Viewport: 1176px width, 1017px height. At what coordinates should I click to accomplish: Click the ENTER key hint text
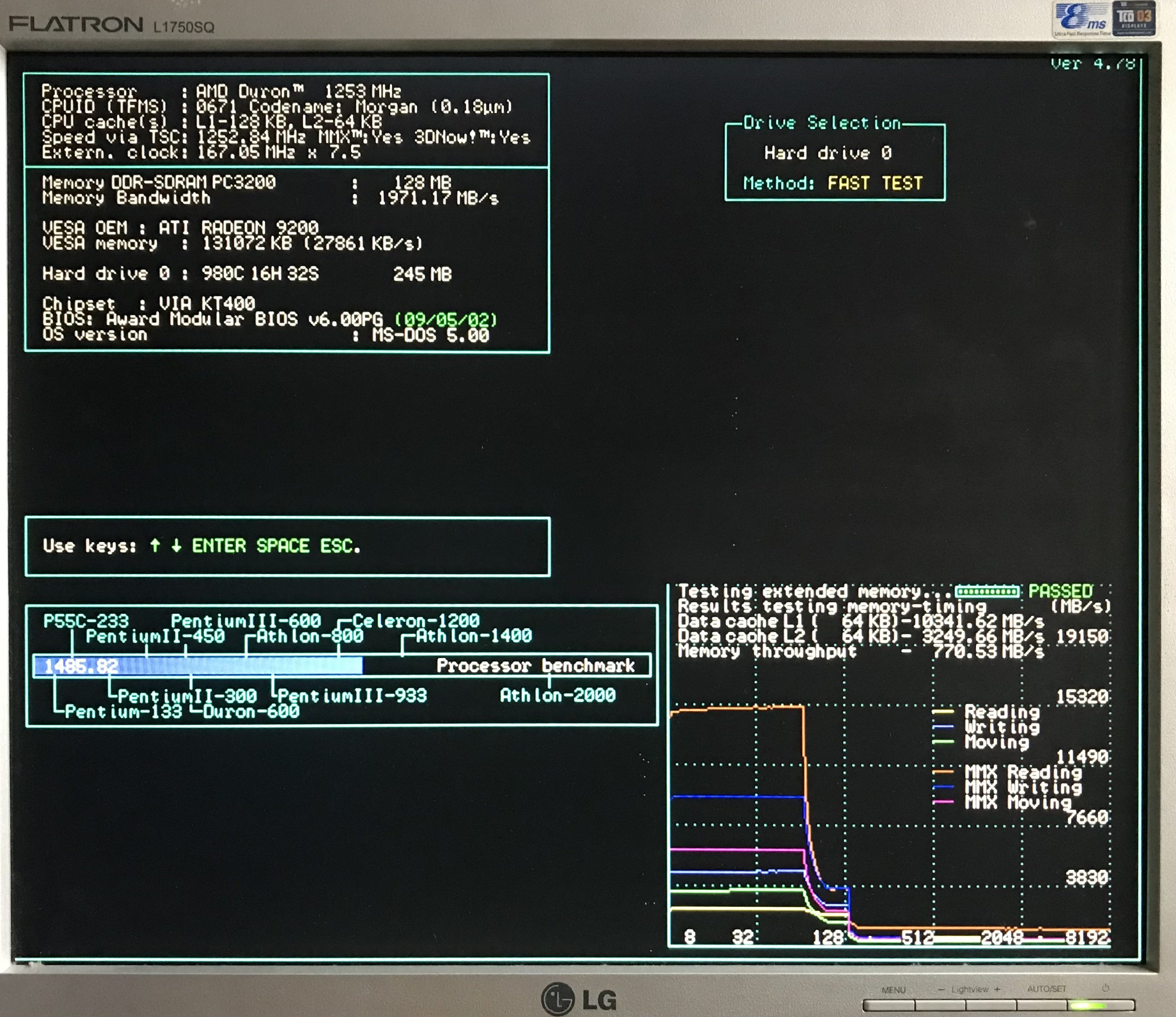click(x=219, y=546)
